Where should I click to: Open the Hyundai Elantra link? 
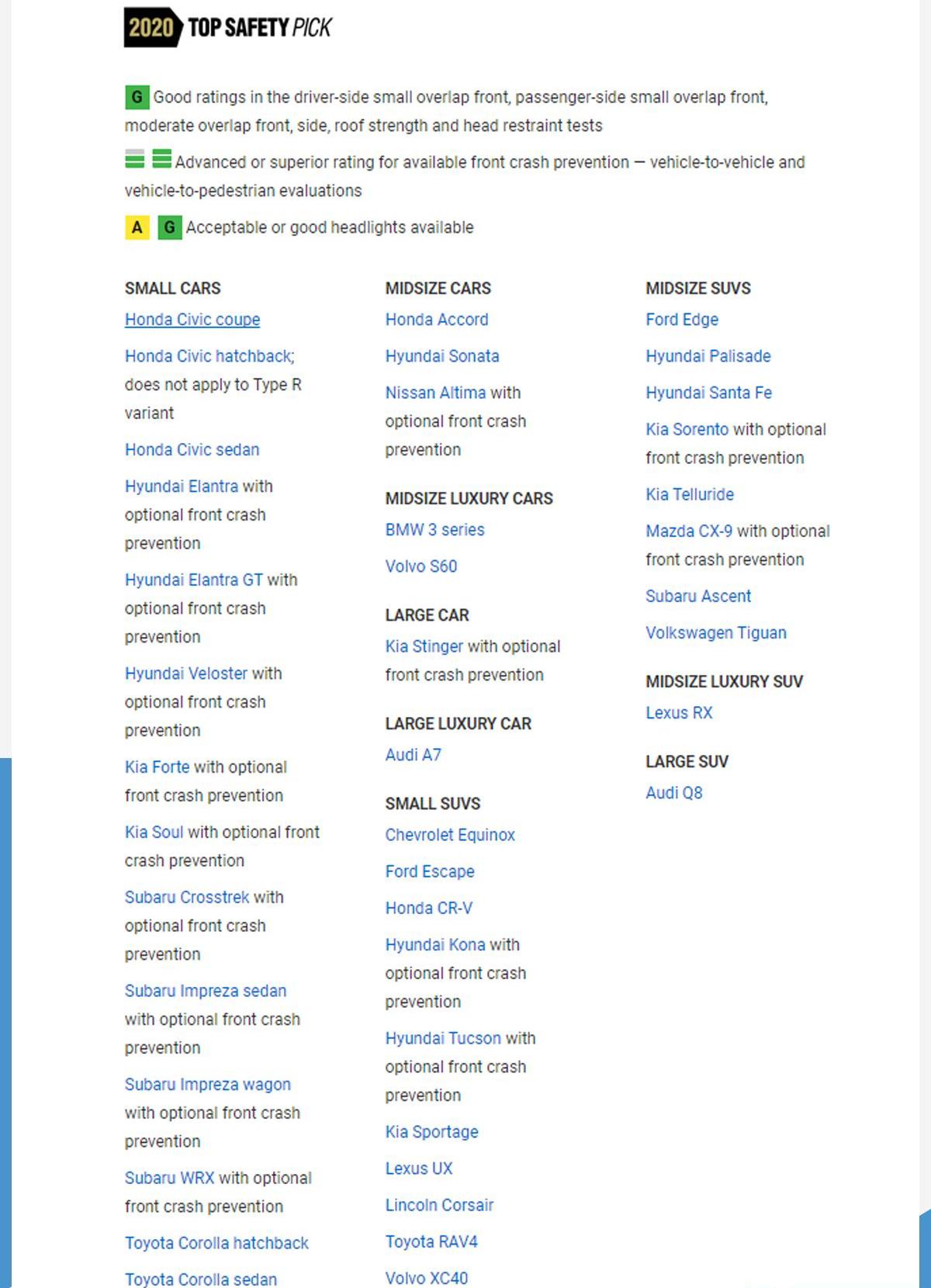pyautogui.click(x=182, y=486)
